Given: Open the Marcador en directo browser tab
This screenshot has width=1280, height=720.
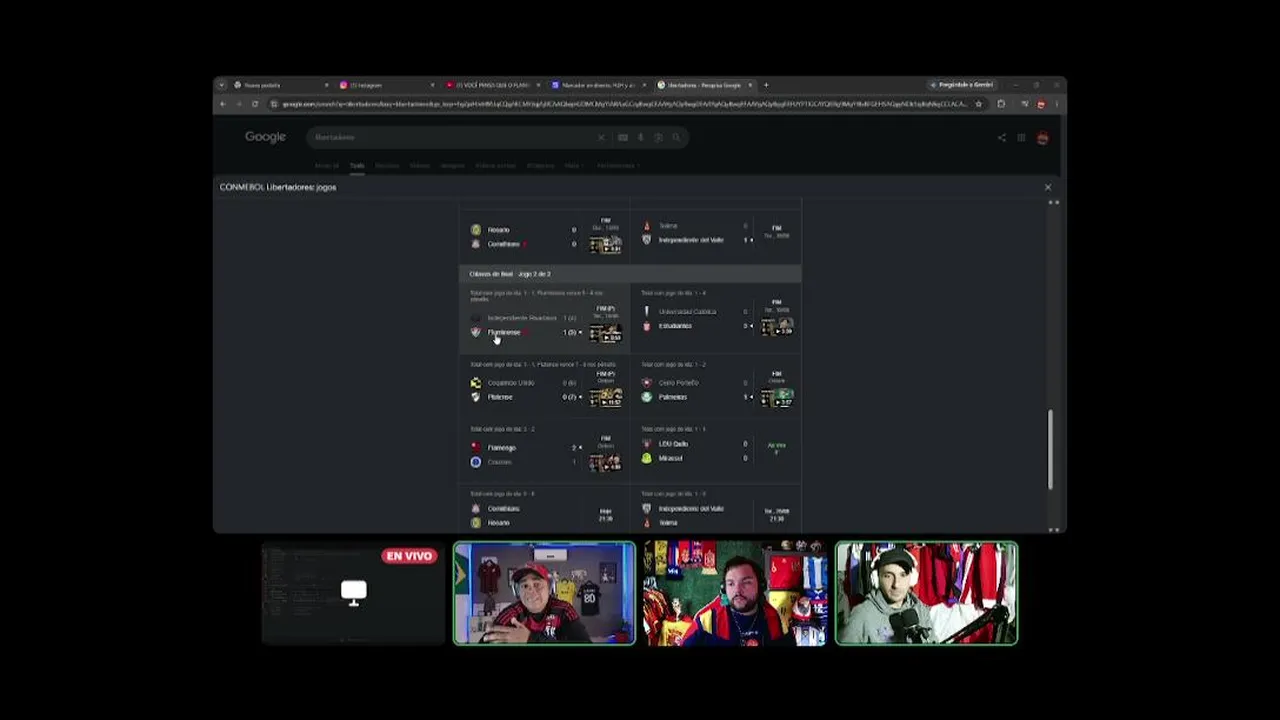Looking at the screenshot, I should click(x=600, y=85).
